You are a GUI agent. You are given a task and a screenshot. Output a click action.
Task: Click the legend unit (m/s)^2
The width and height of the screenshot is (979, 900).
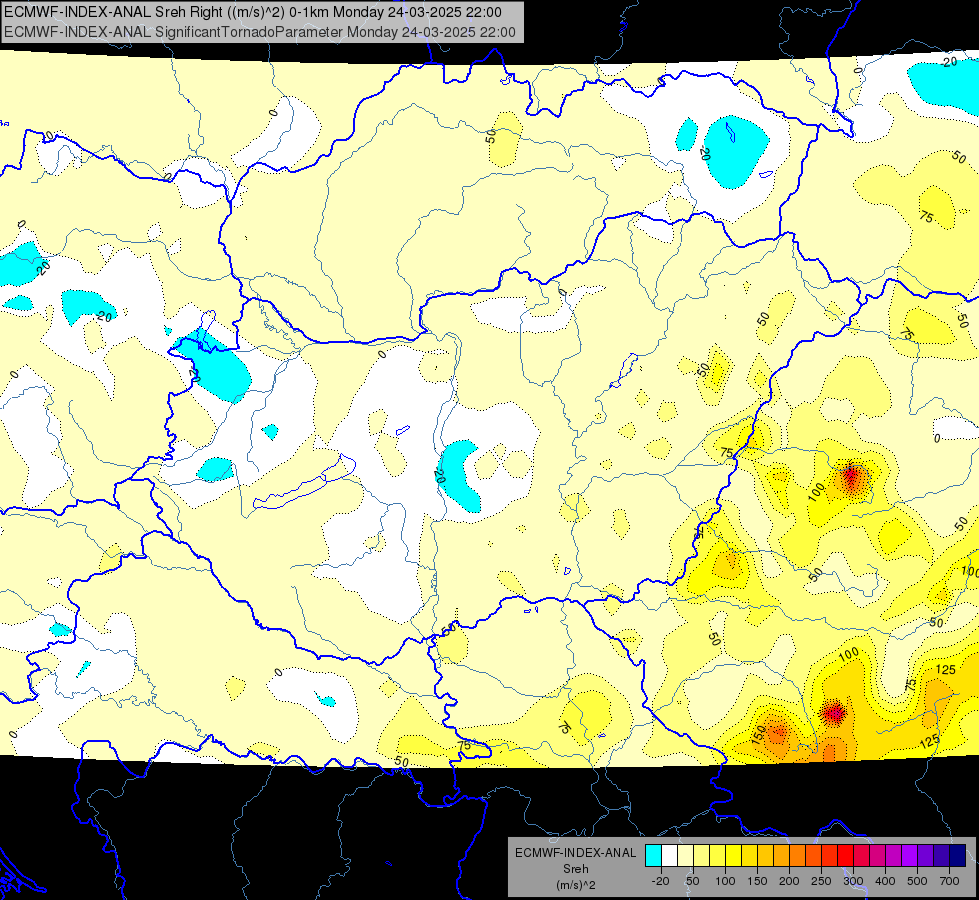[x=575, y=885]
